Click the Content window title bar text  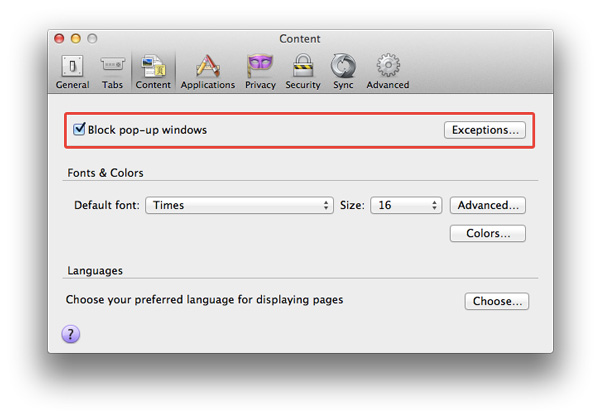pyautogui.click(x=300, y=39)
